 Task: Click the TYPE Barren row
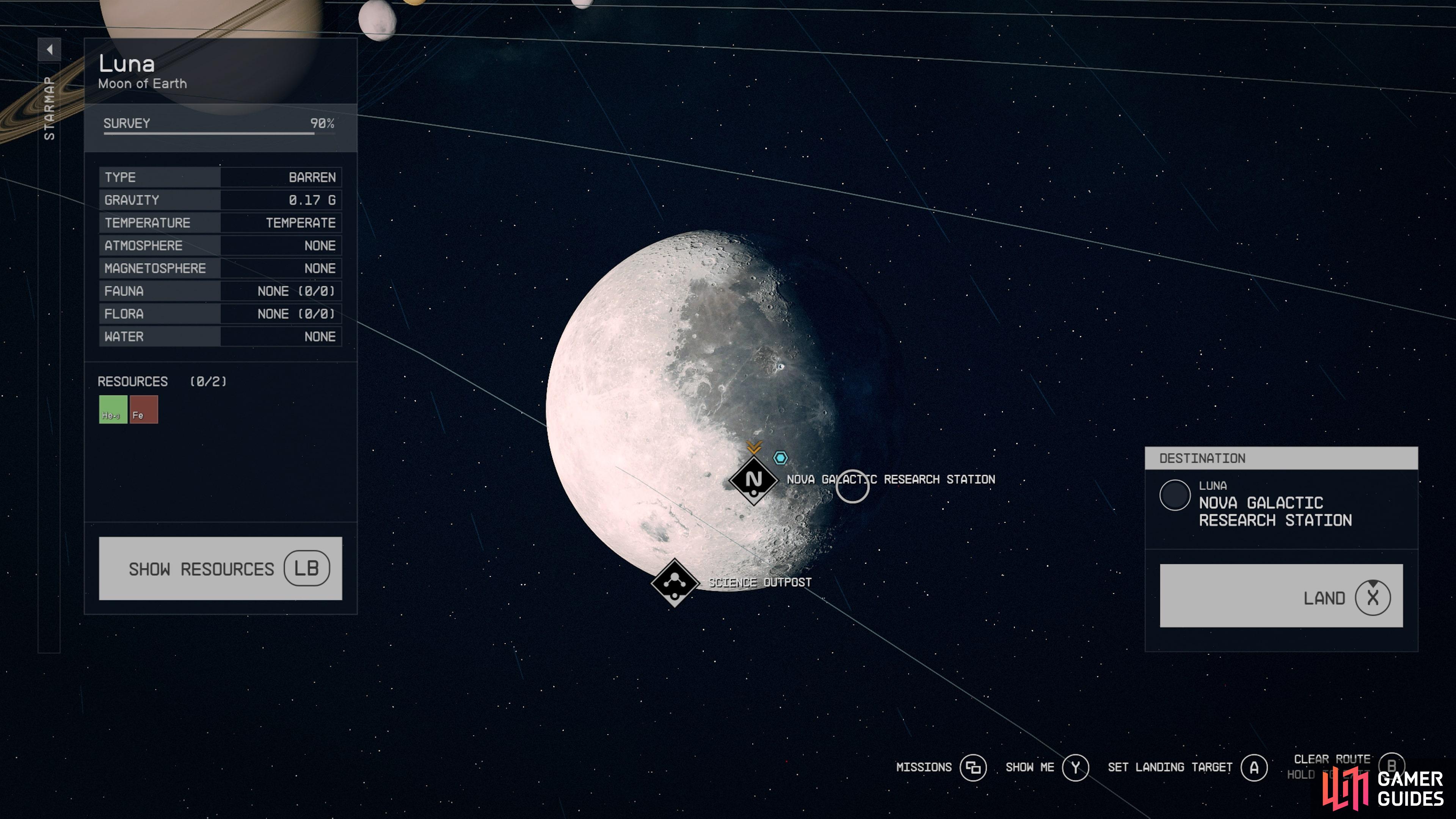(x=220, y=177)
